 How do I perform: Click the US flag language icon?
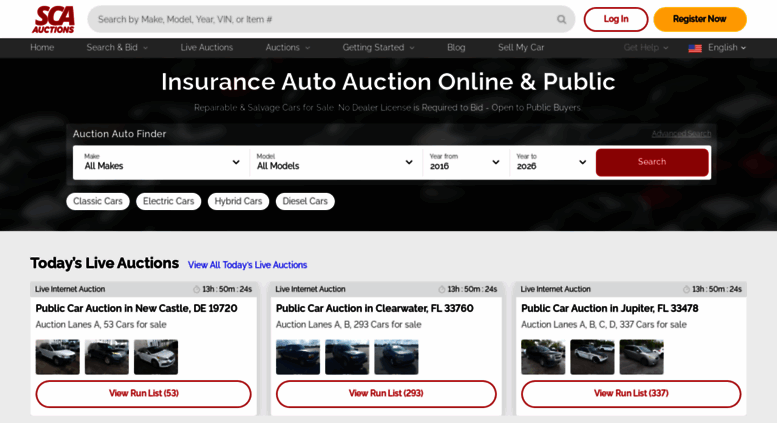(695, 48)
